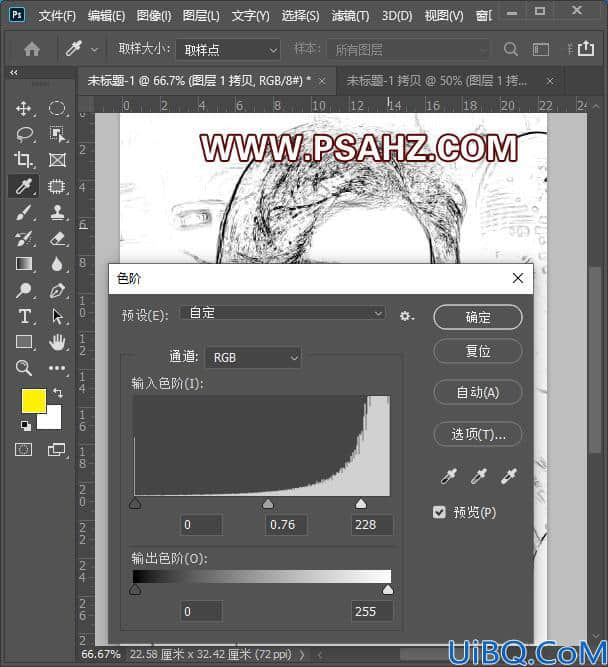Select the Object Selection tool
Screen dimensions: 608x667
click(57, 134)
